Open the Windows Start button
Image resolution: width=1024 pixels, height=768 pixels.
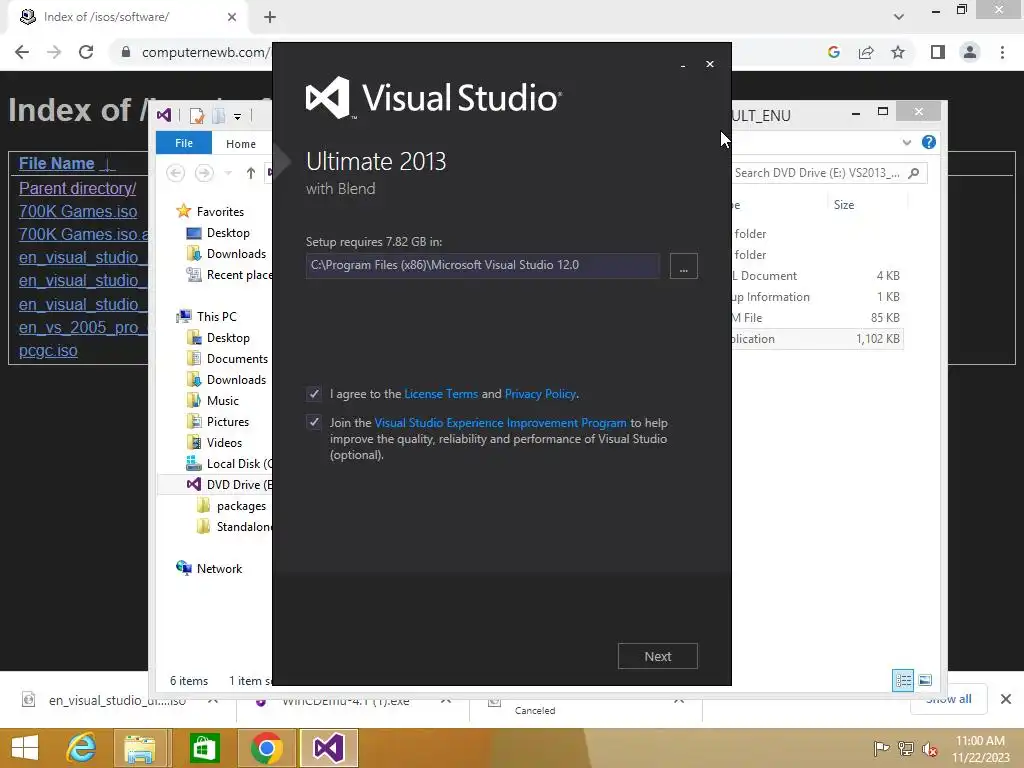point(25,748)
